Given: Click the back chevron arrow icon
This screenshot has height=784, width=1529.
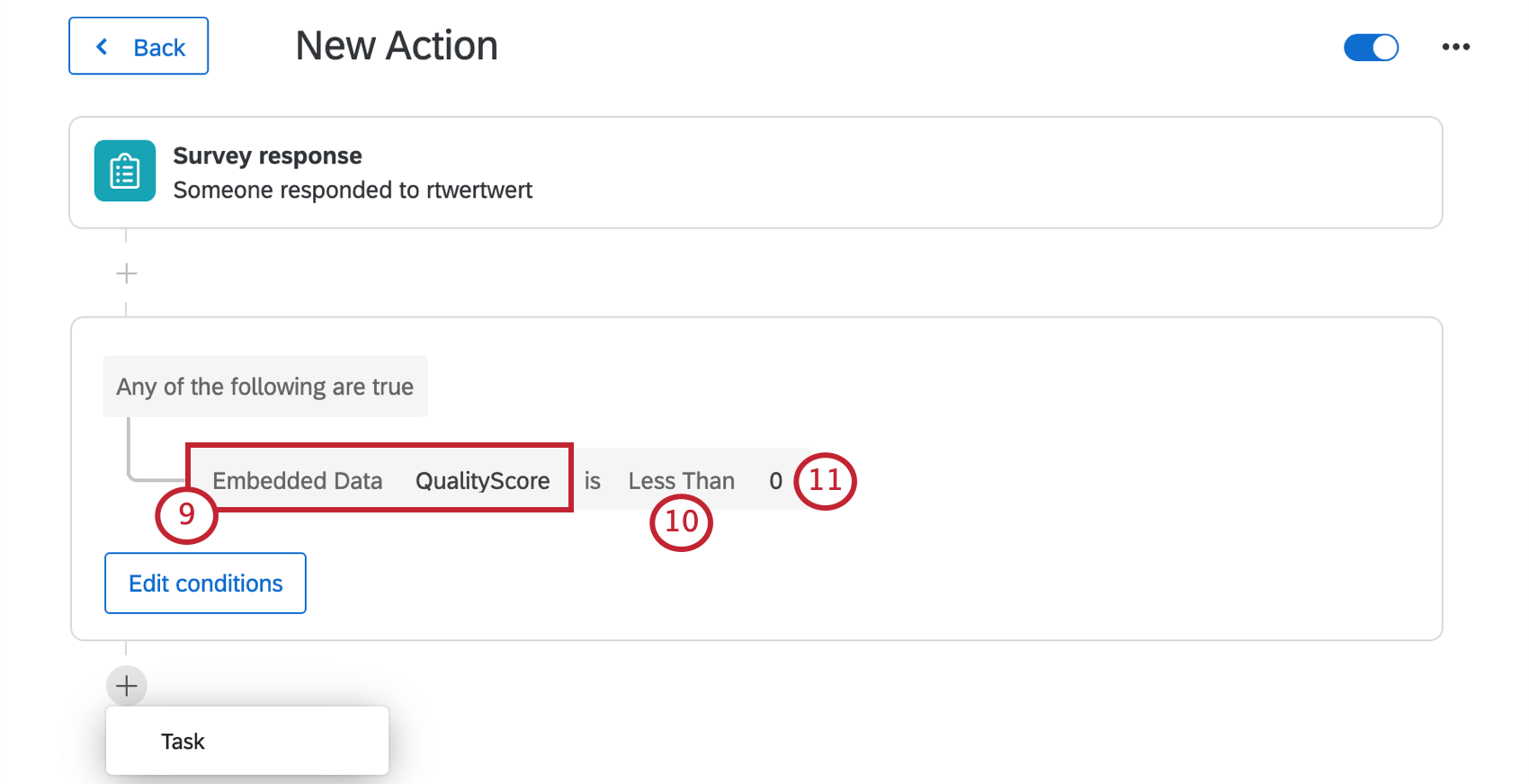Looking at the screenshot, I should coord(102,46).
